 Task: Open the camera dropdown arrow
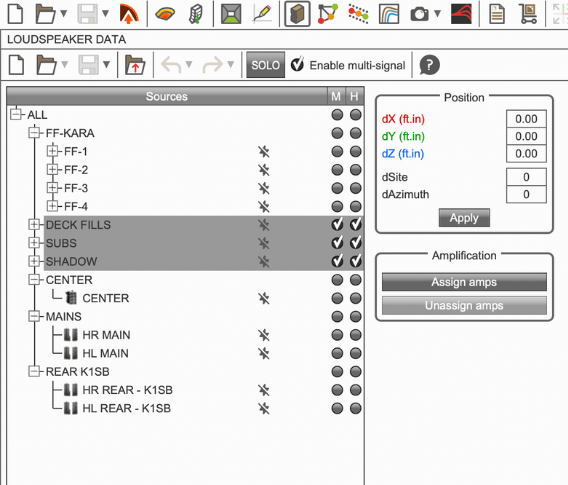pos(438,14)
